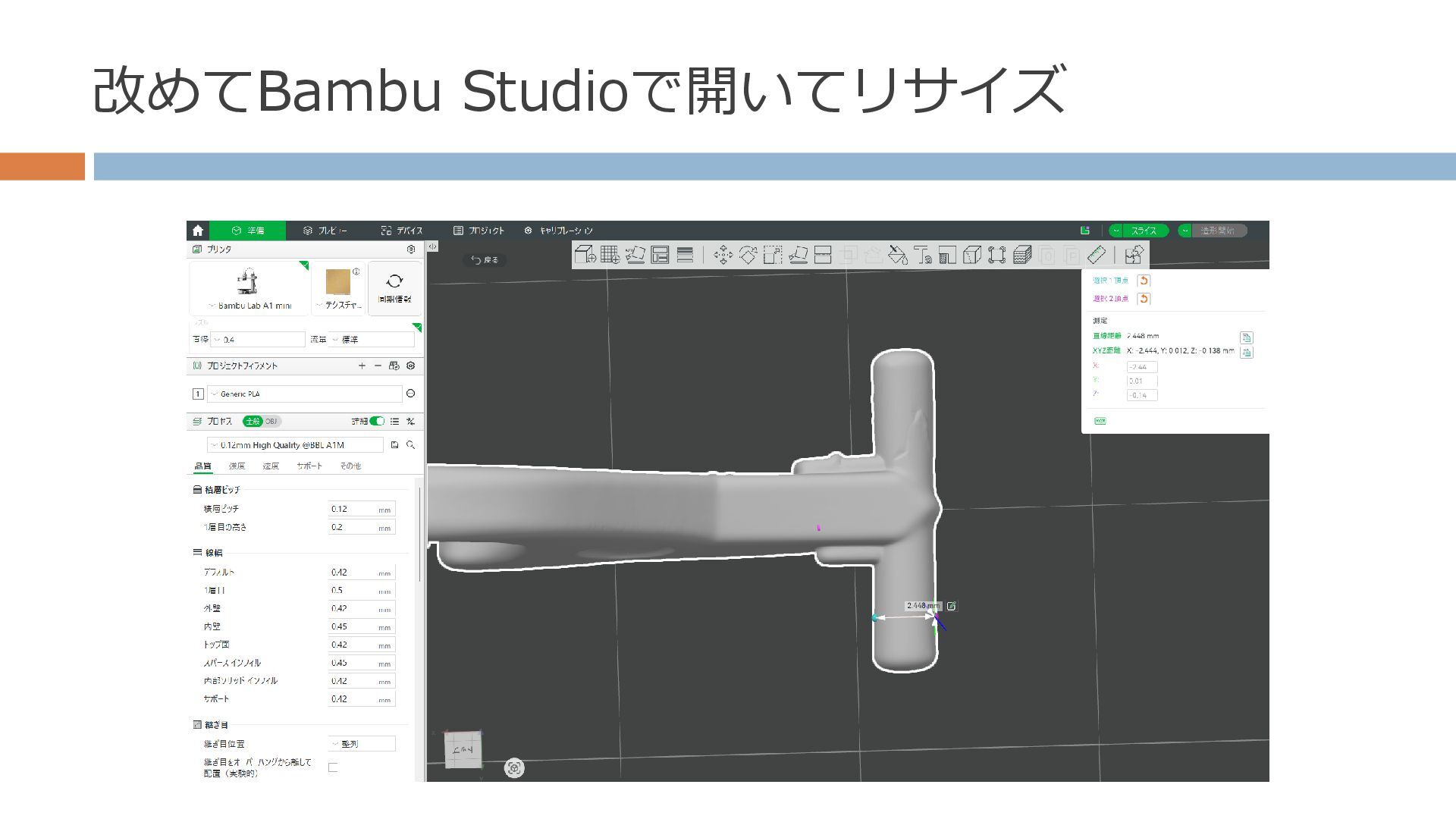
Task: Select the Move tool in toolbar
Action: (723, 255)
